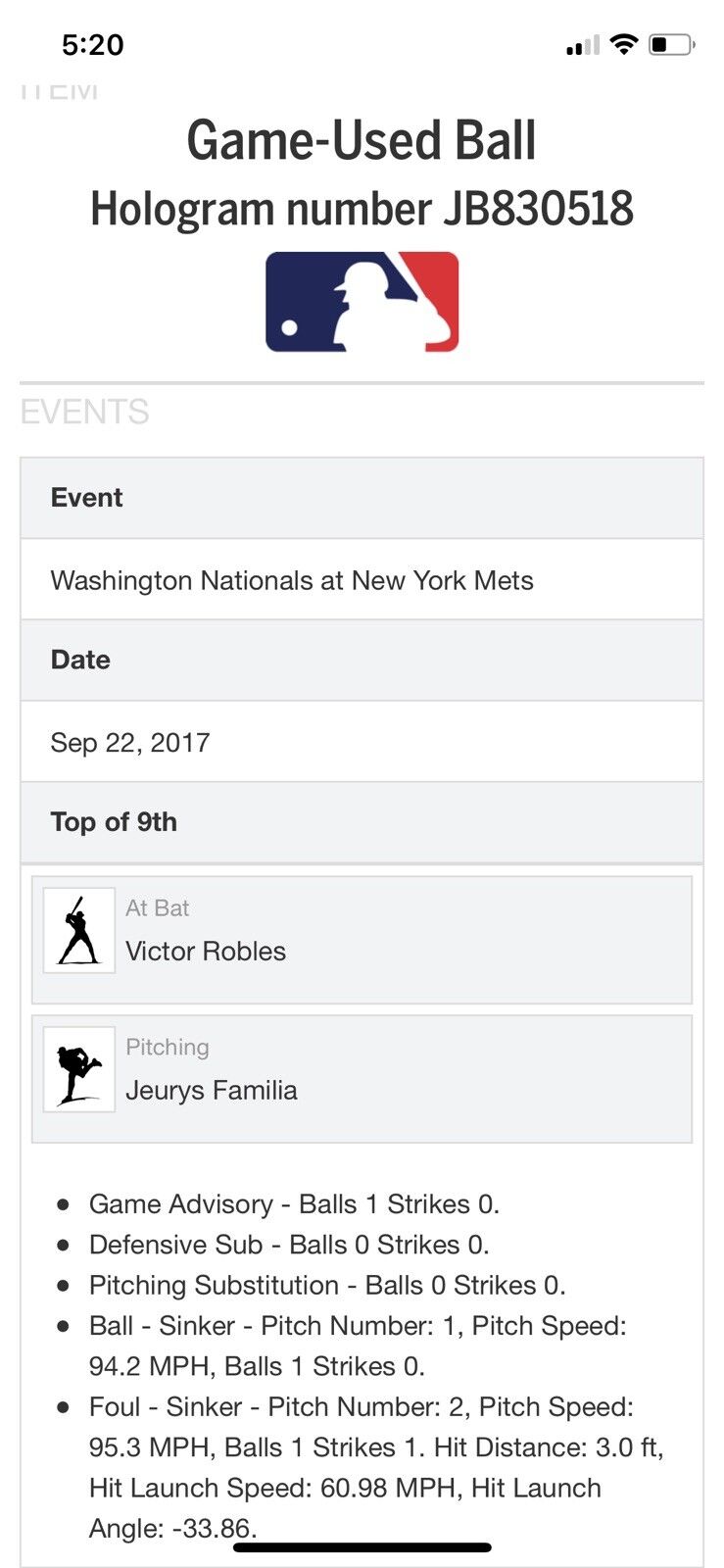Tap the Game-Used Ball heading
Screen dimensions: 724x1568
[x=362, y=140]
